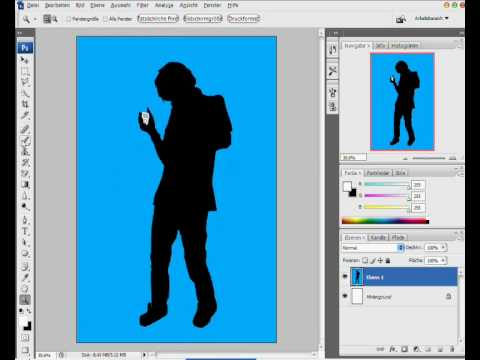Enable the Alle Fenster checkbox
The image size is (480, 360).
tap(105, 19)
